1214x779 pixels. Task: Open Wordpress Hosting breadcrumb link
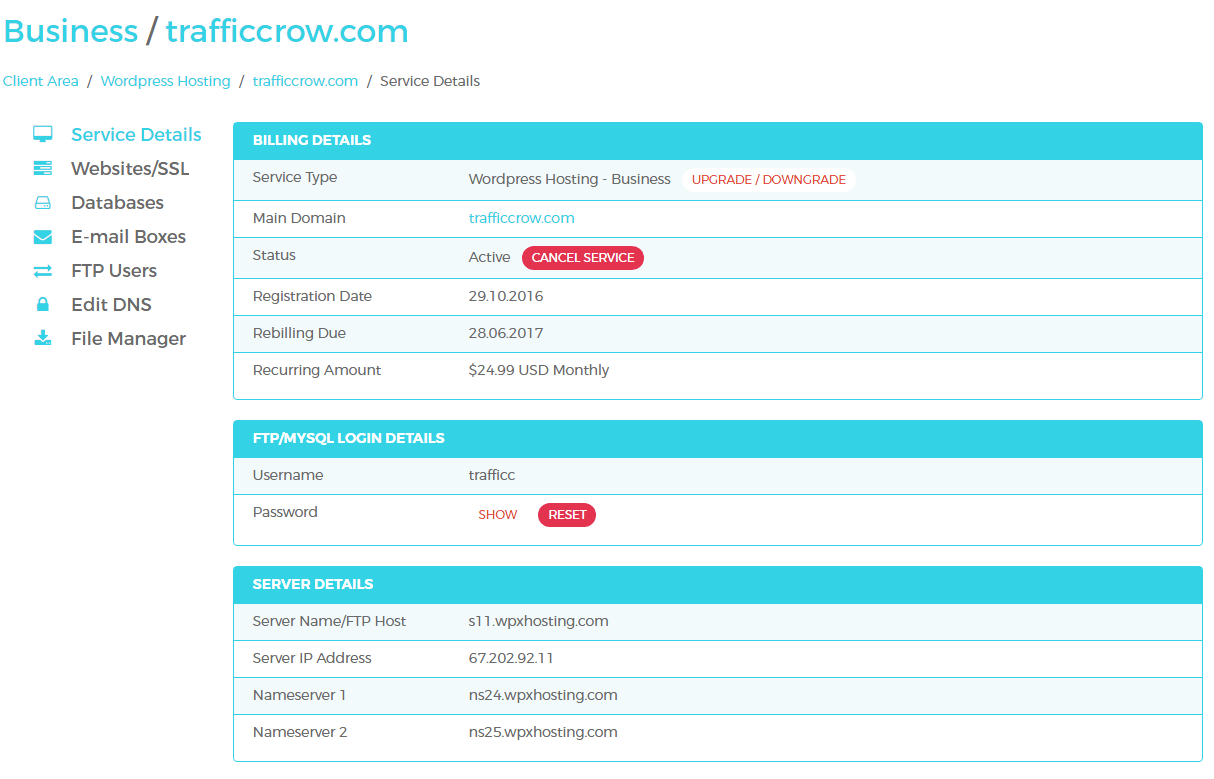coord(165,82)
